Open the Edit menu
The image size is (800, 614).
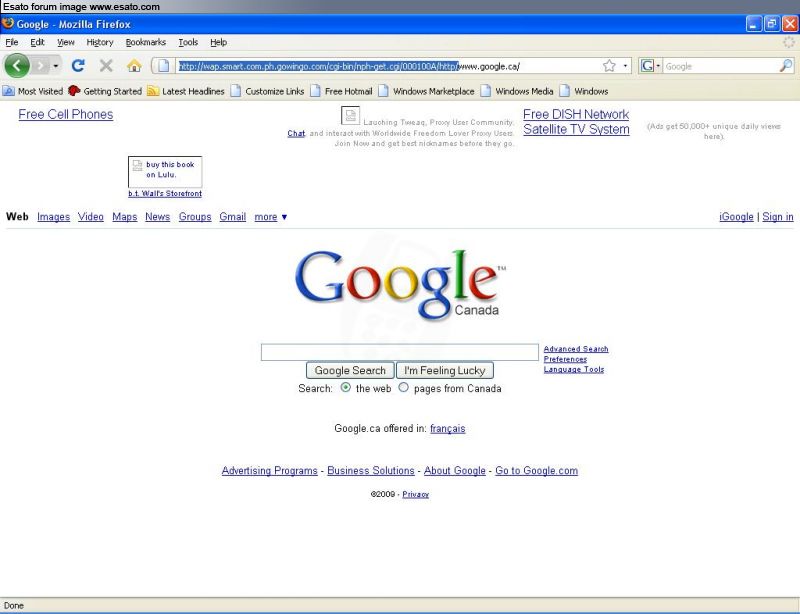[37, 42]
